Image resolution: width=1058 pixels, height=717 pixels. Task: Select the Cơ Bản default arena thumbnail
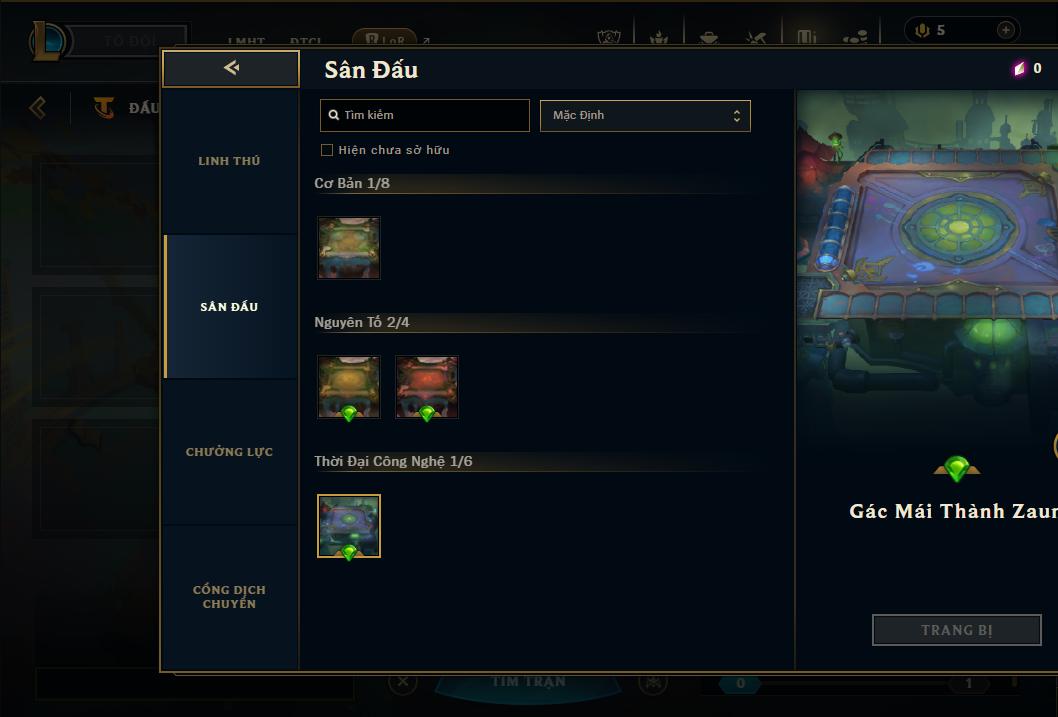click(x=349, y=248)
